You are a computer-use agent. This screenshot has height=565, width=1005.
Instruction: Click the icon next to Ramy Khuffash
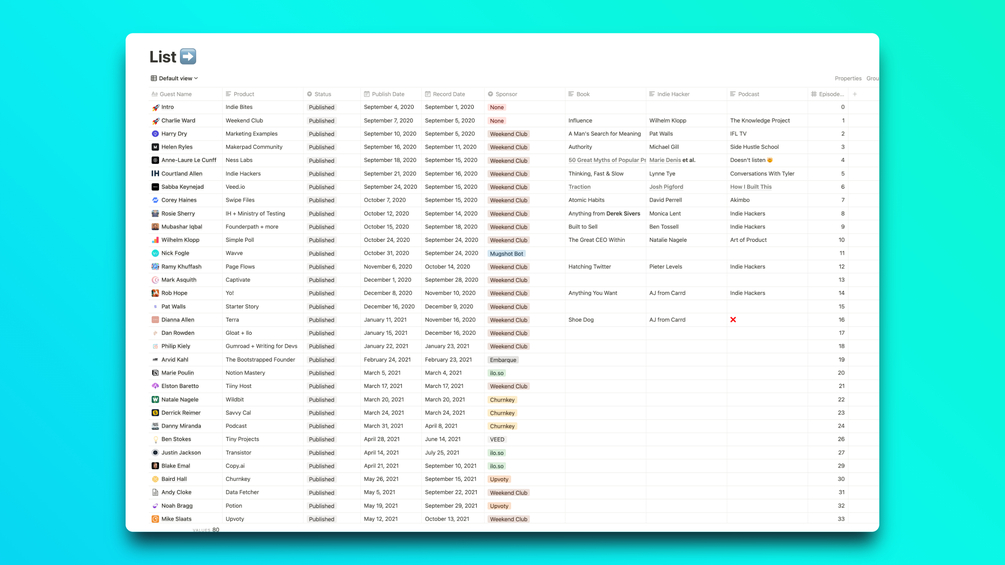(x=155, y=266)
